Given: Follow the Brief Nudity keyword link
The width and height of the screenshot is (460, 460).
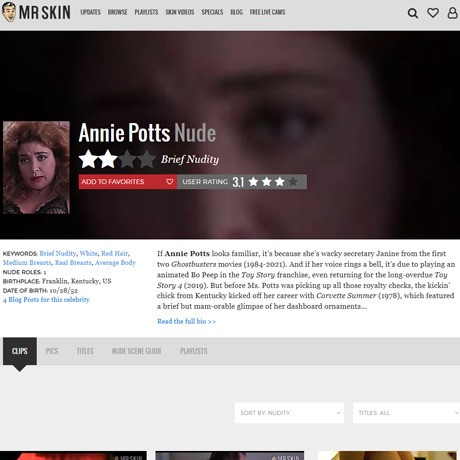Looking at the screenshot, I should point(58,253).
